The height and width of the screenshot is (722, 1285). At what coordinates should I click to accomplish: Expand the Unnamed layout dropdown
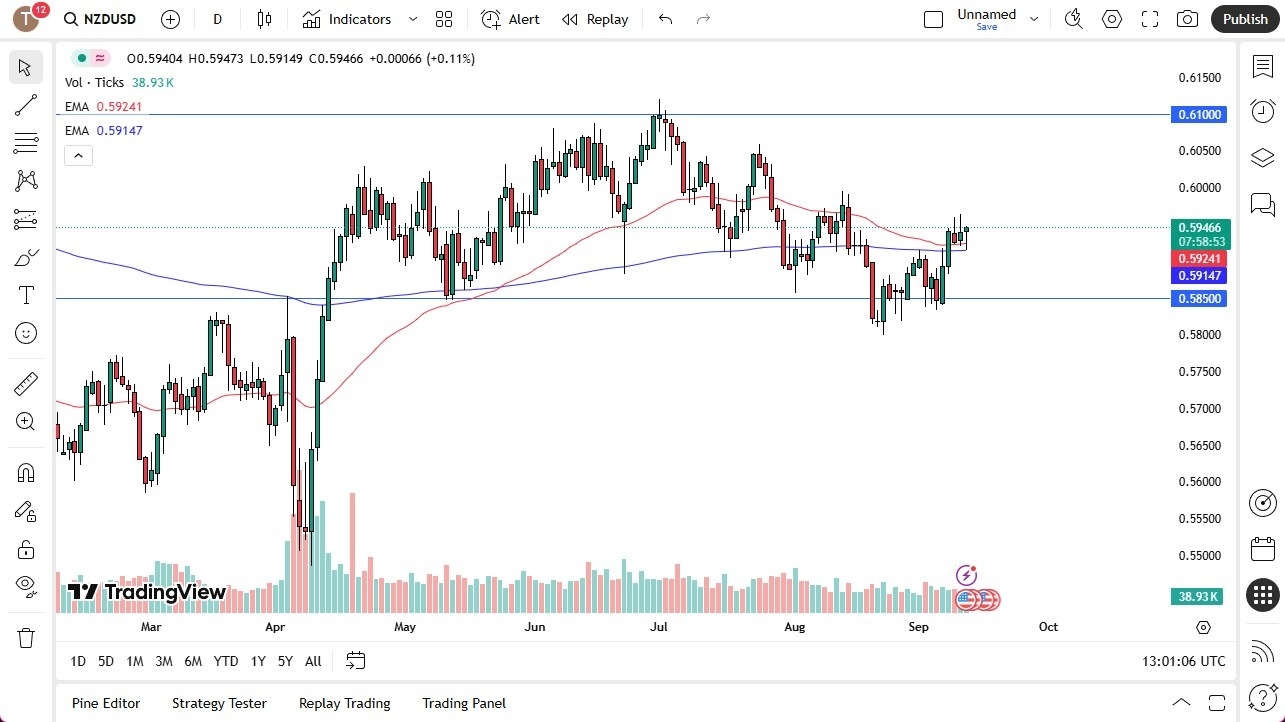pos(1034,17)
